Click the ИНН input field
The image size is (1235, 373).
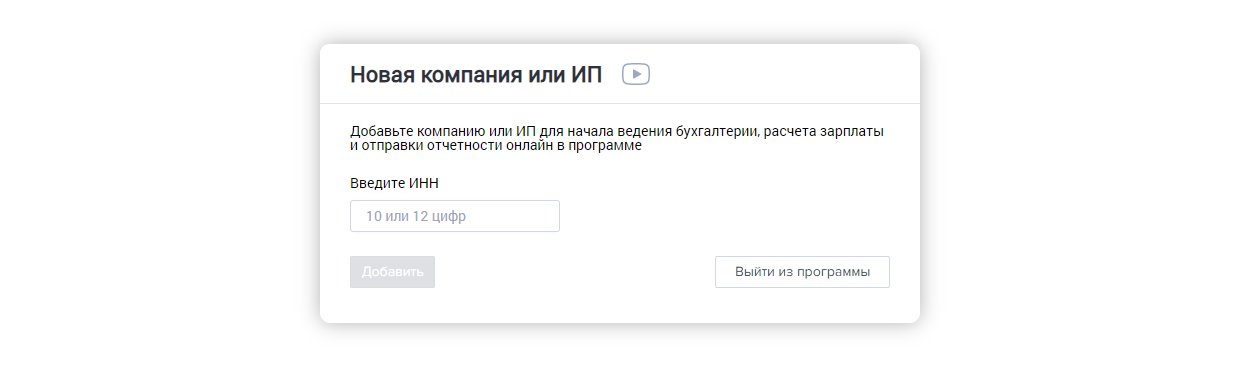click(455, 216)
